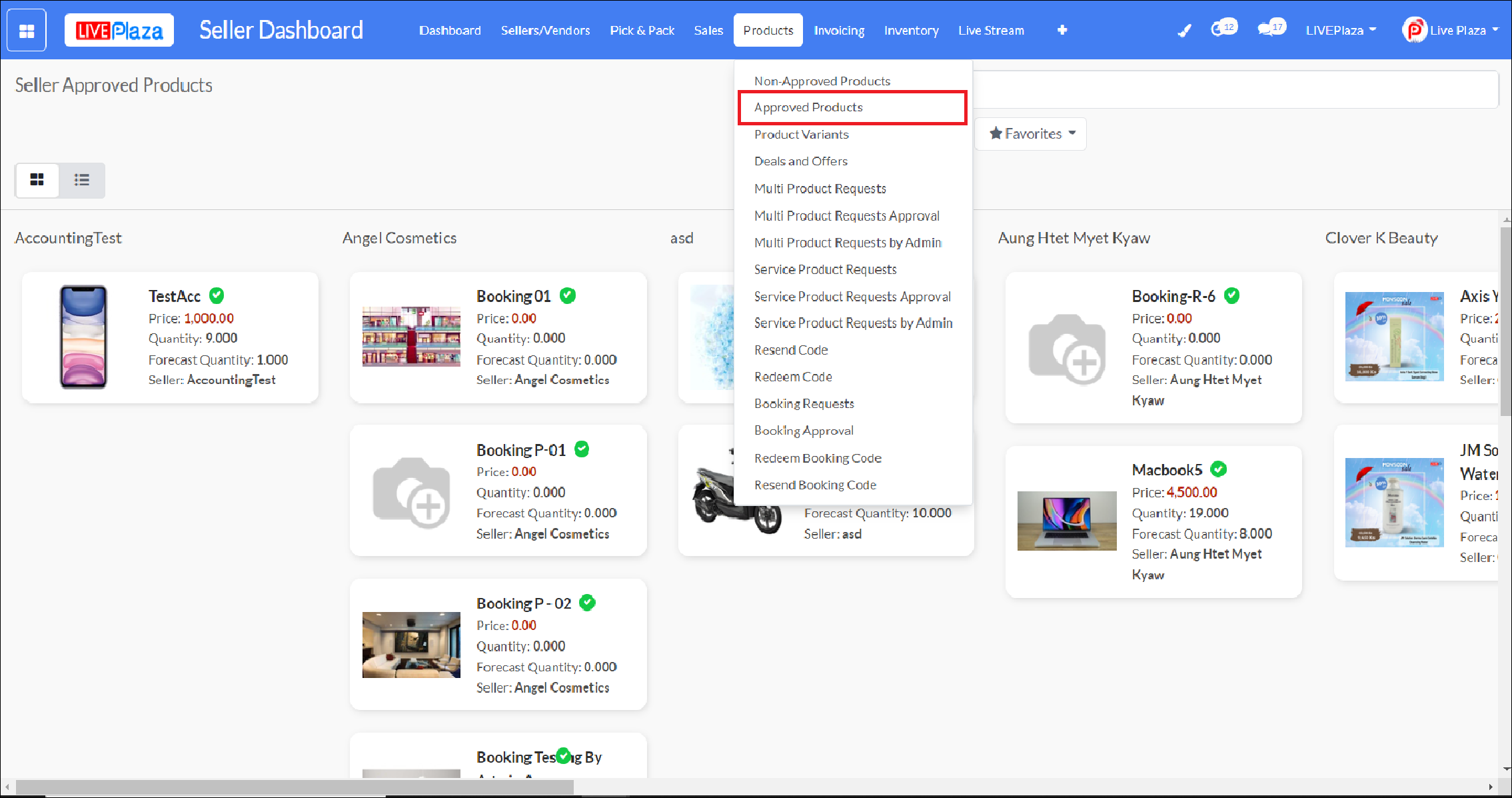Click the Booking 01 approved checkmark badge
The image size is (1512, 798).
[568, 295]
